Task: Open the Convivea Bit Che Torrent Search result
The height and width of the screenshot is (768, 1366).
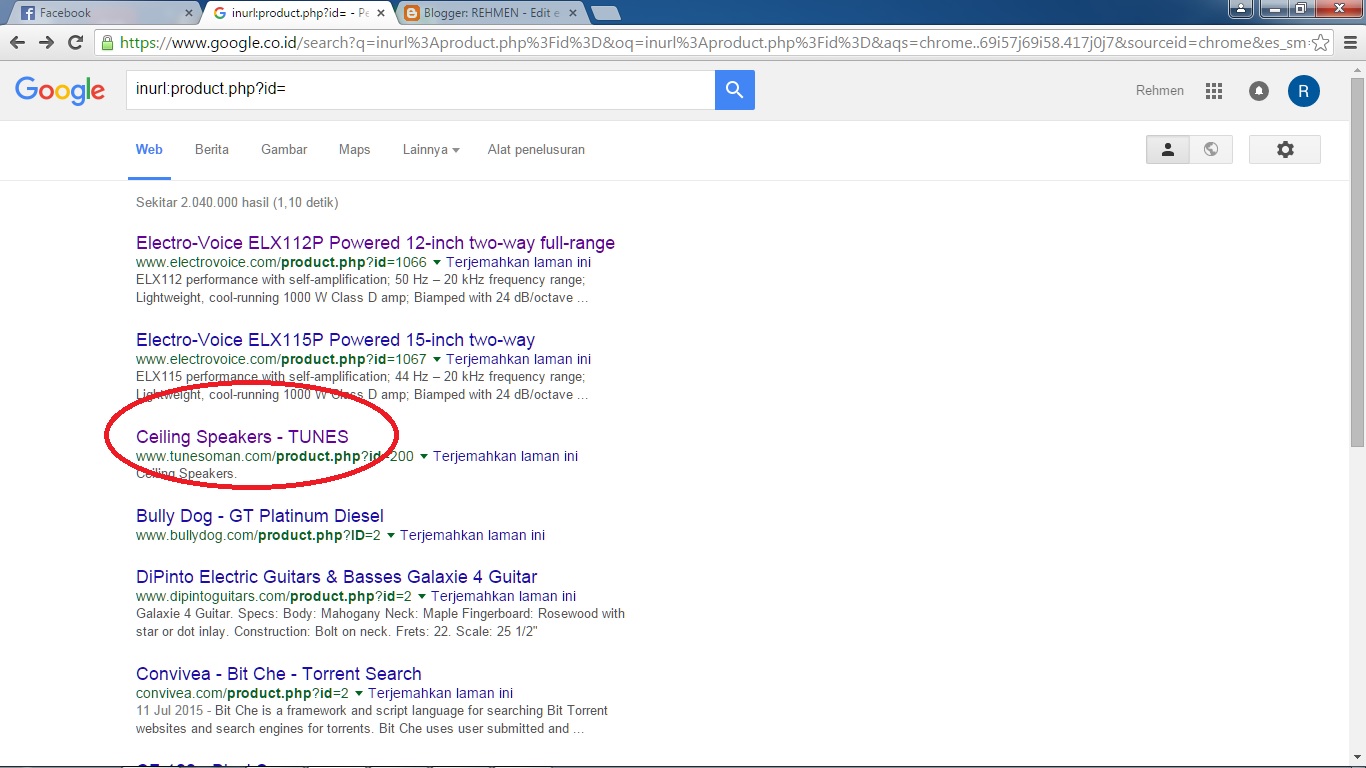Action: click(279, 674)
